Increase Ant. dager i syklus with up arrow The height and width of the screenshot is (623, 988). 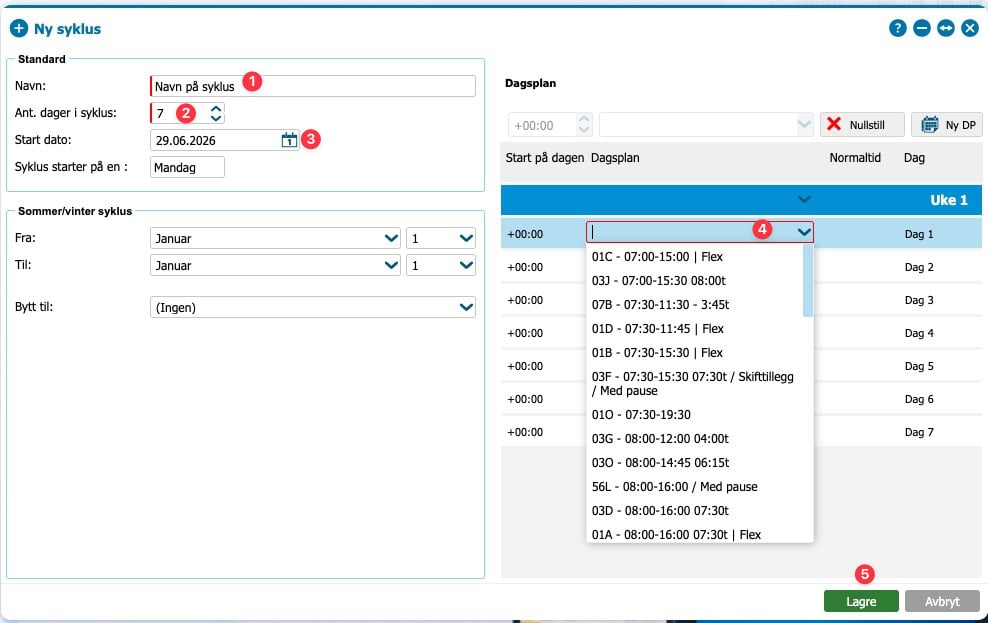pos(216,108)
